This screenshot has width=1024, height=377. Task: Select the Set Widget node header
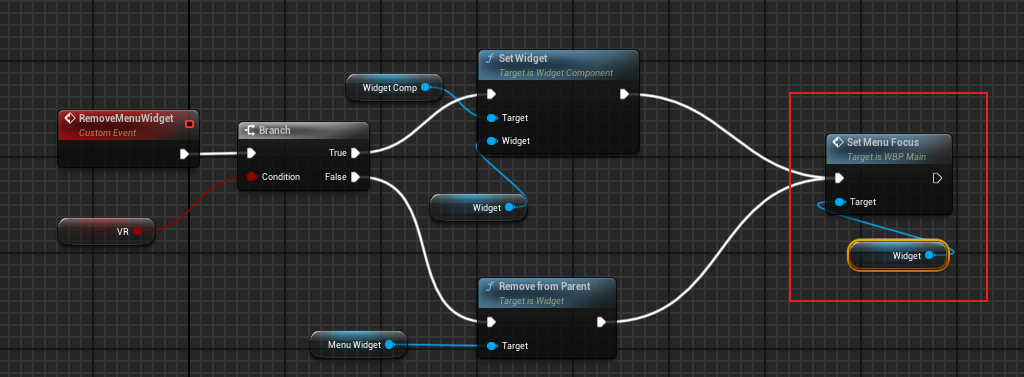coord(558,65)
